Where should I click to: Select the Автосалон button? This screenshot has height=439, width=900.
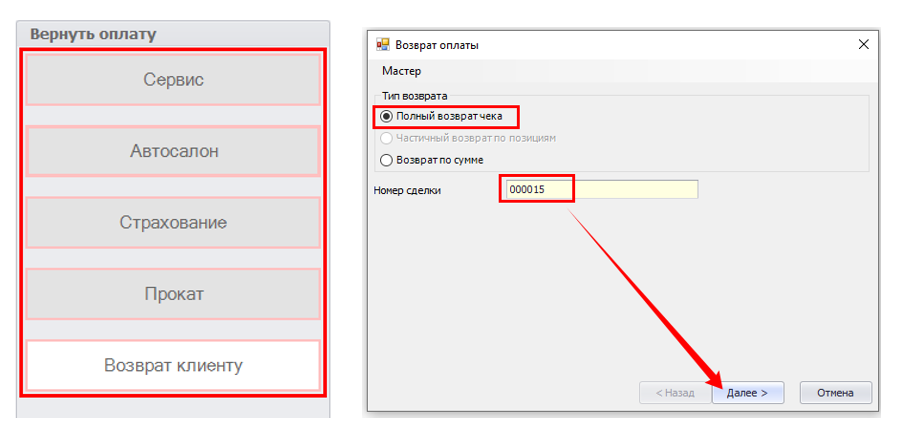pyautogui.click(x=173, y=151)
